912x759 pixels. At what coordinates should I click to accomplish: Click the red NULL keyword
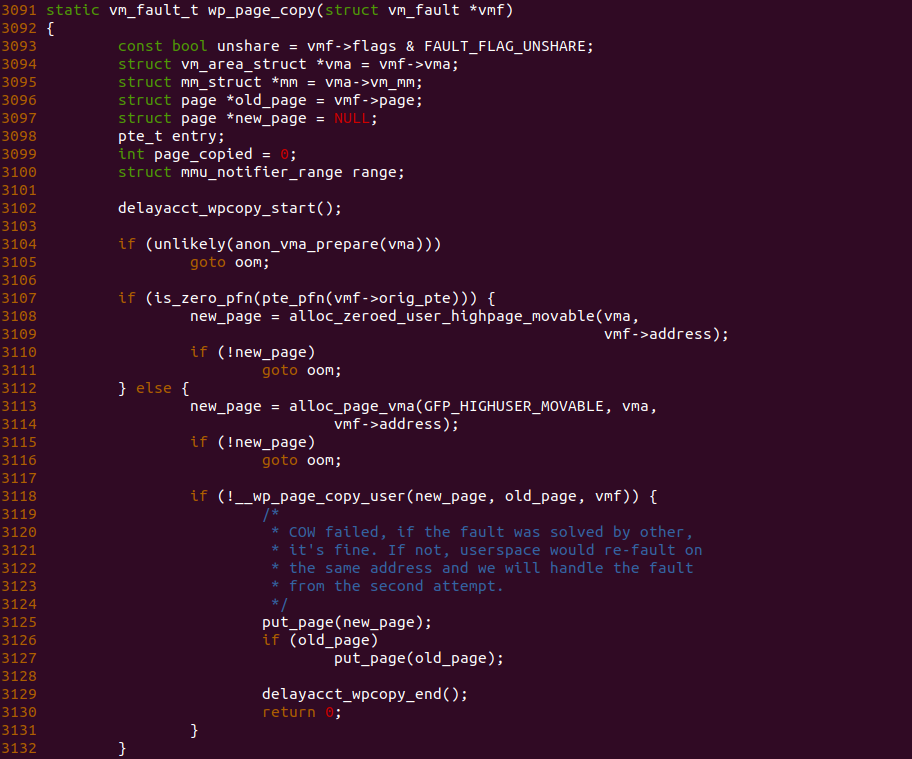(351, 119)
